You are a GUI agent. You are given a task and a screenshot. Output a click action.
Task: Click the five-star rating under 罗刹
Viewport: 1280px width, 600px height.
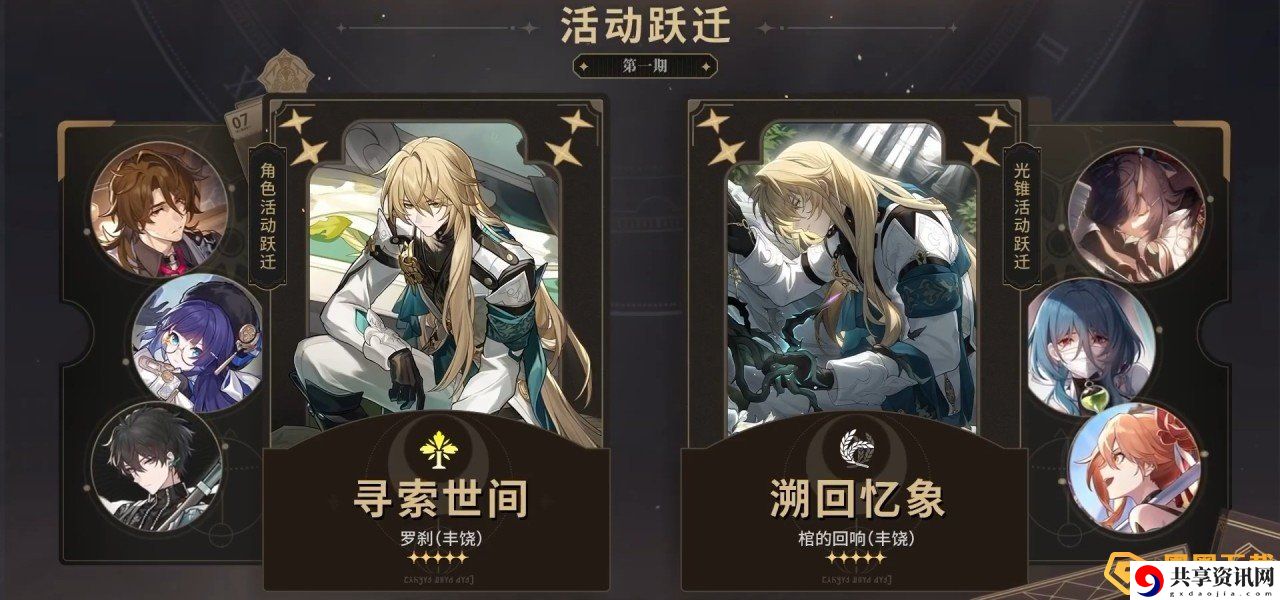(439, 557)
